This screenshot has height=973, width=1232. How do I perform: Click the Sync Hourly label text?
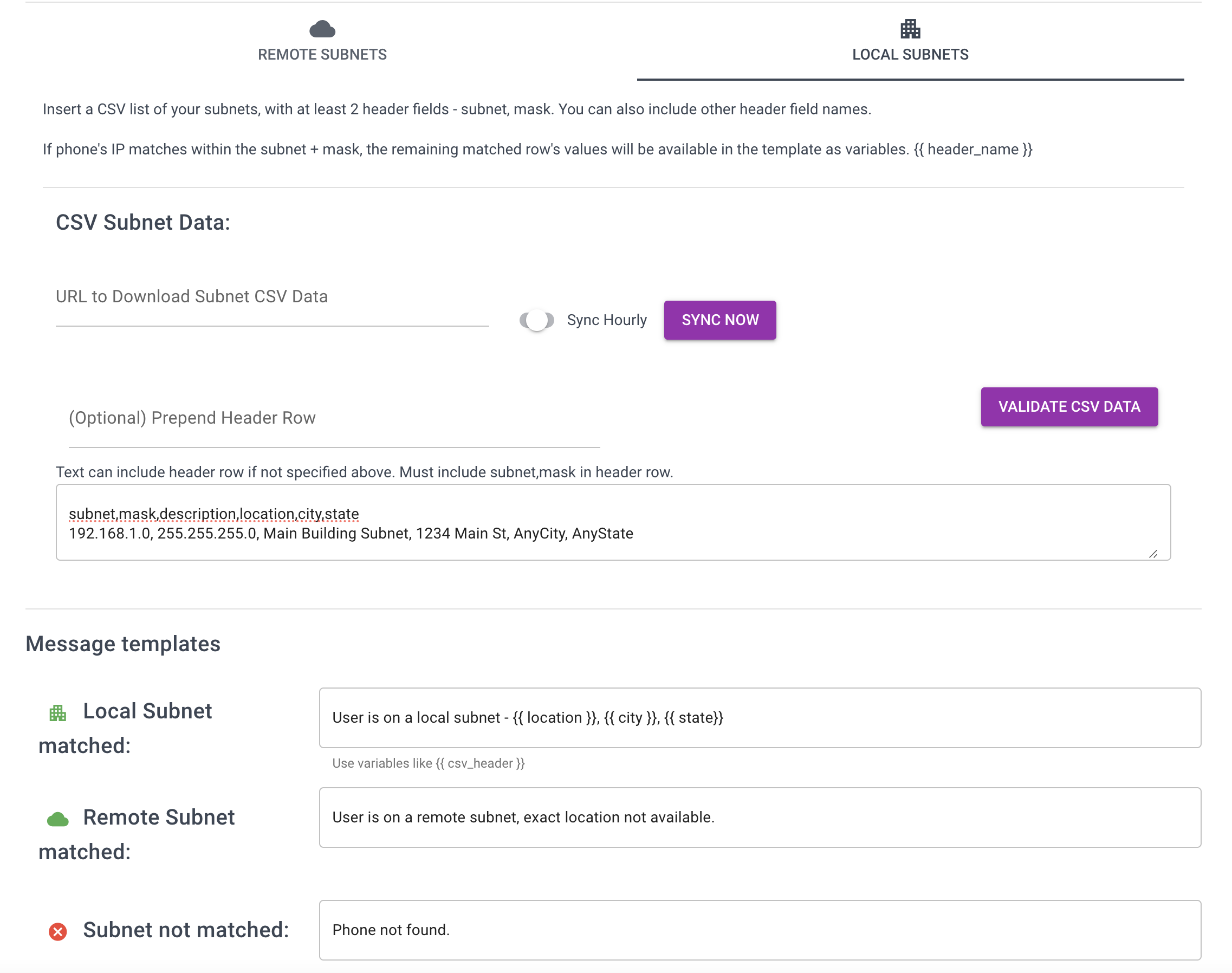(x=606, y=320)
